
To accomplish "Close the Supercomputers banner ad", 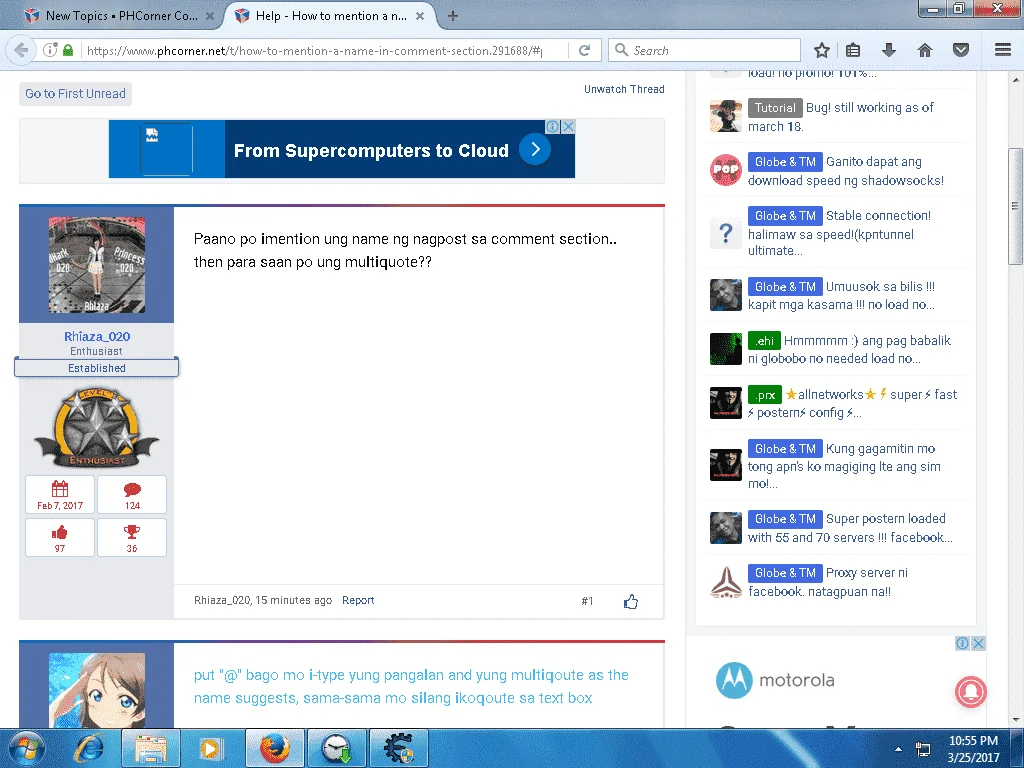I will click(x=569, y=126).
